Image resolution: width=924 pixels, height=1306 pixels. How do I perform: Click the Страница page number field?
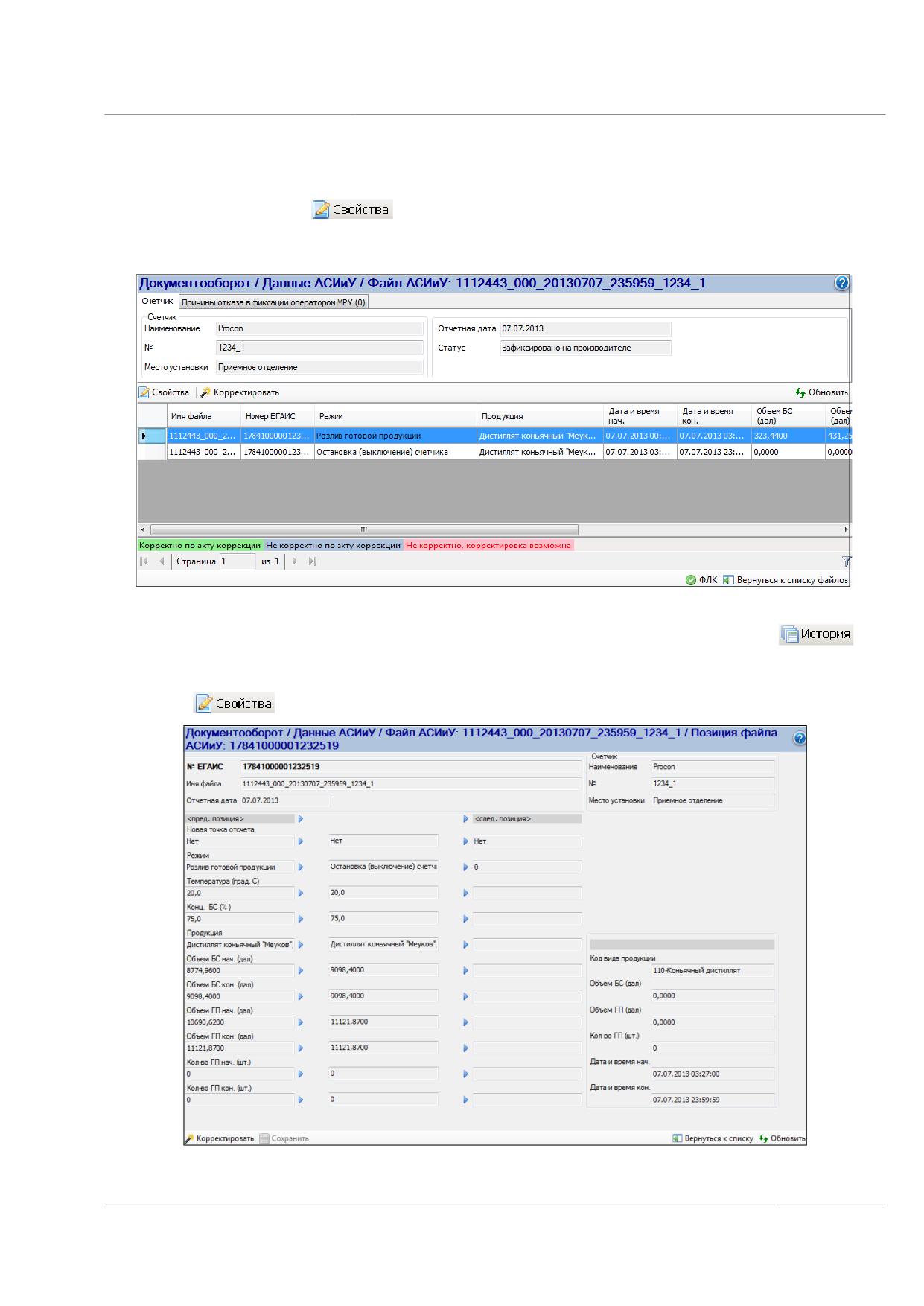coord(237,561)
